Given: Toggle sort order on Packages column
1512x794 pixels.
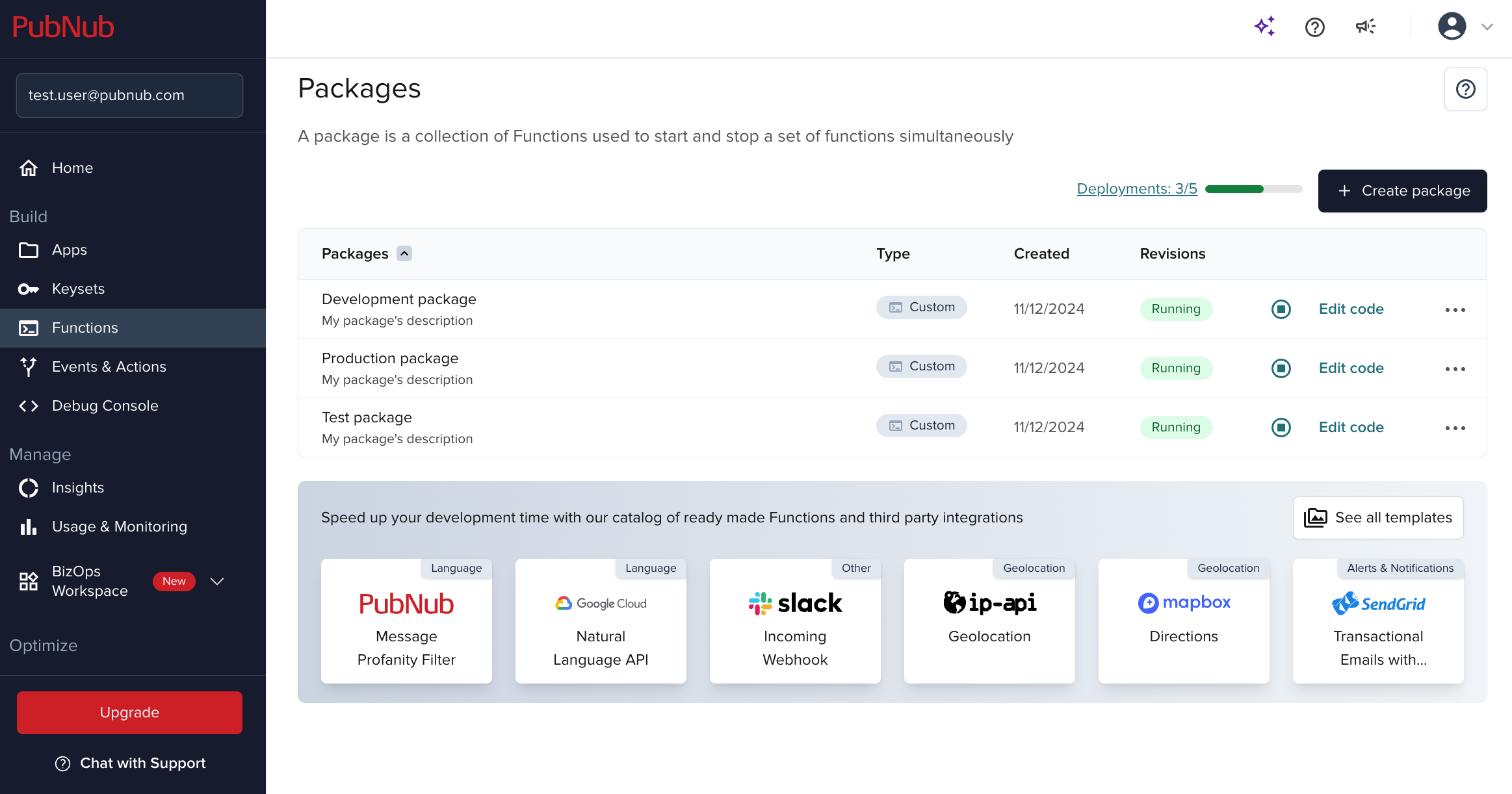Looking at the screenshot, I should pos(404,253).
